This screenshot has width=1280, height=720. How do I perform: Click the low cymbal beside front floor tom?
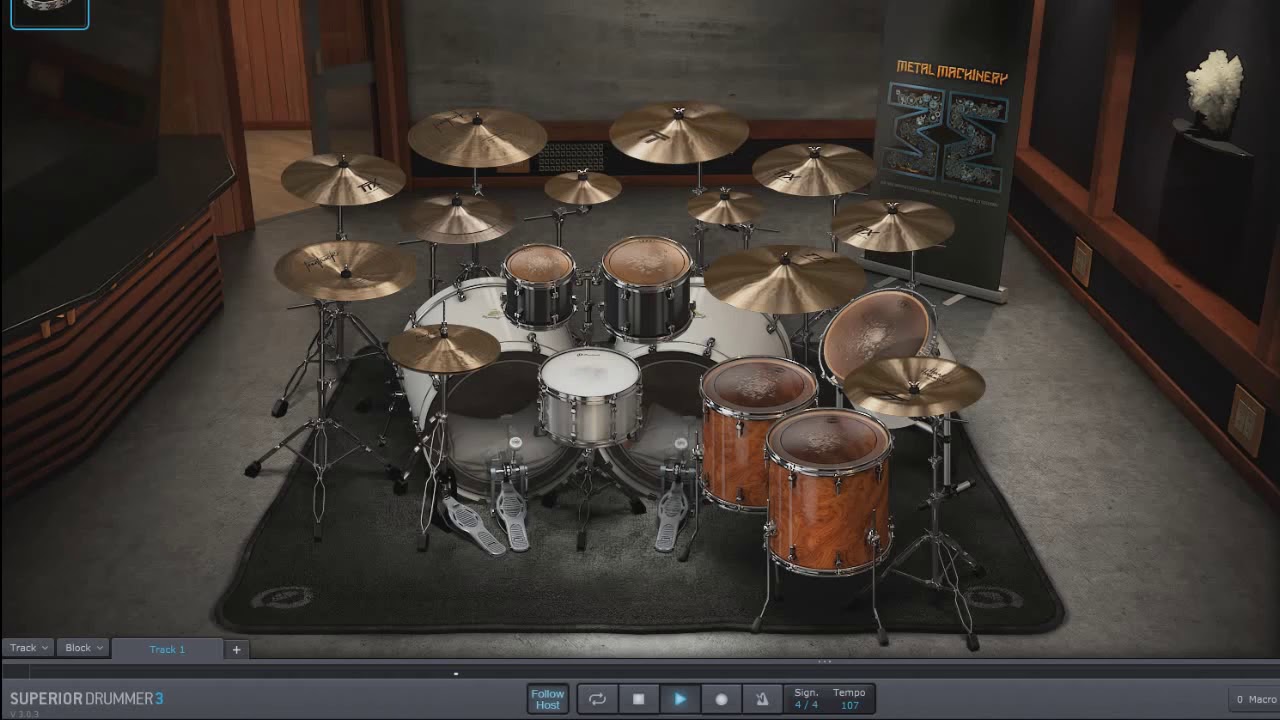coord(914,386)
